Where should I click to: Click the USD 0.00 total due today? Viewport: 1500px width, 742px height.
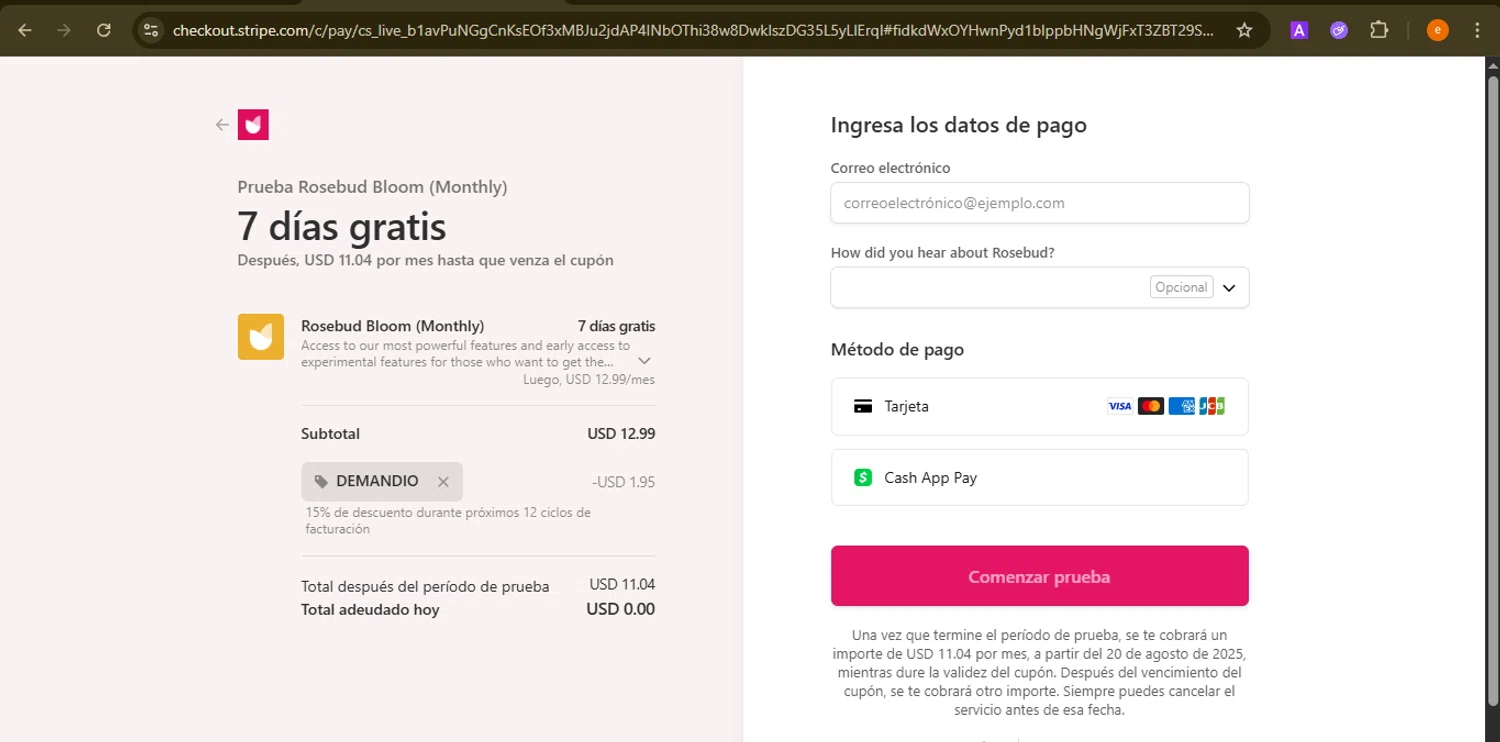(x=621, y=609)
